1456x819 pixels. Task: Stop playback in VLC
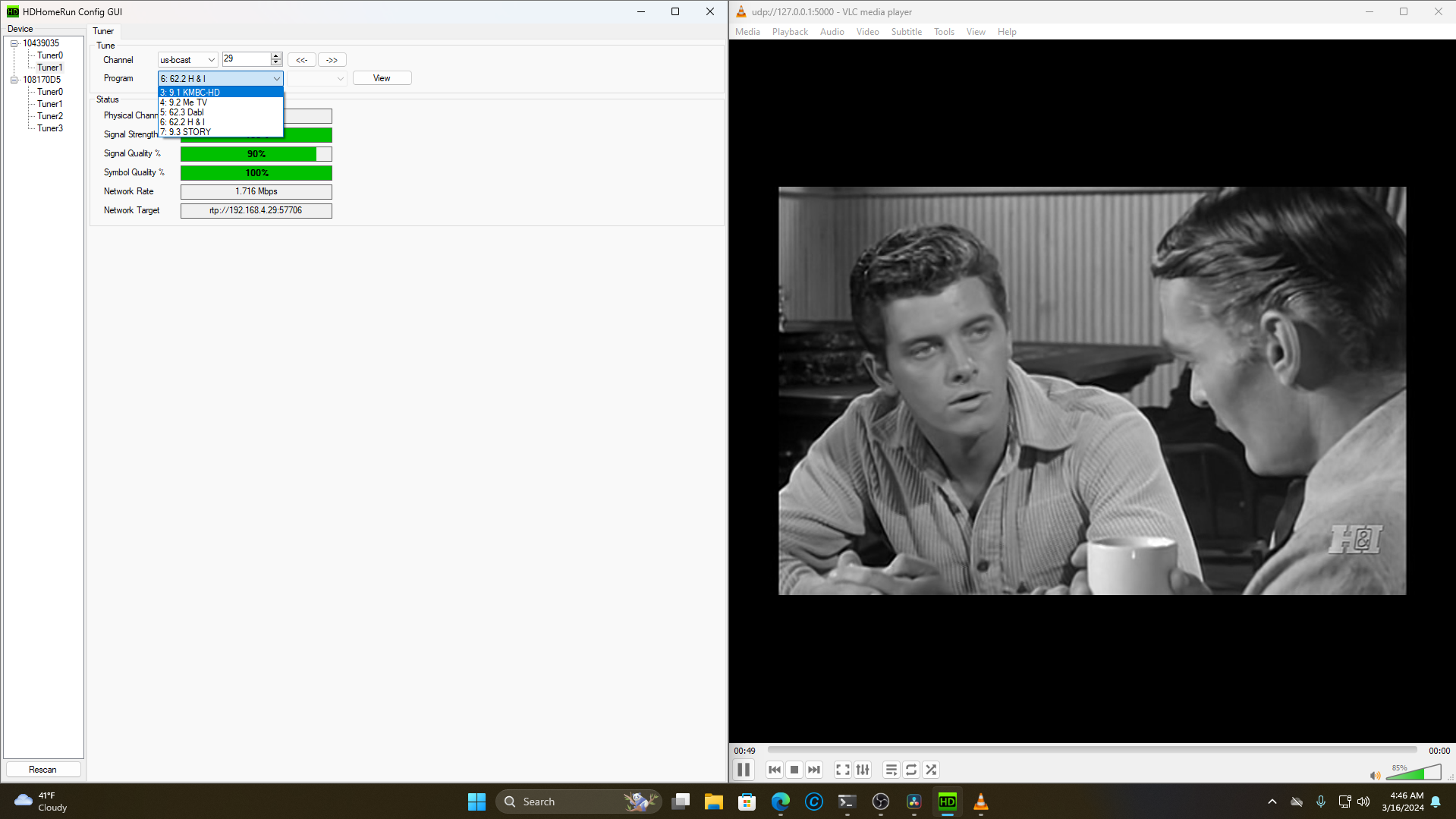point(794,770)
